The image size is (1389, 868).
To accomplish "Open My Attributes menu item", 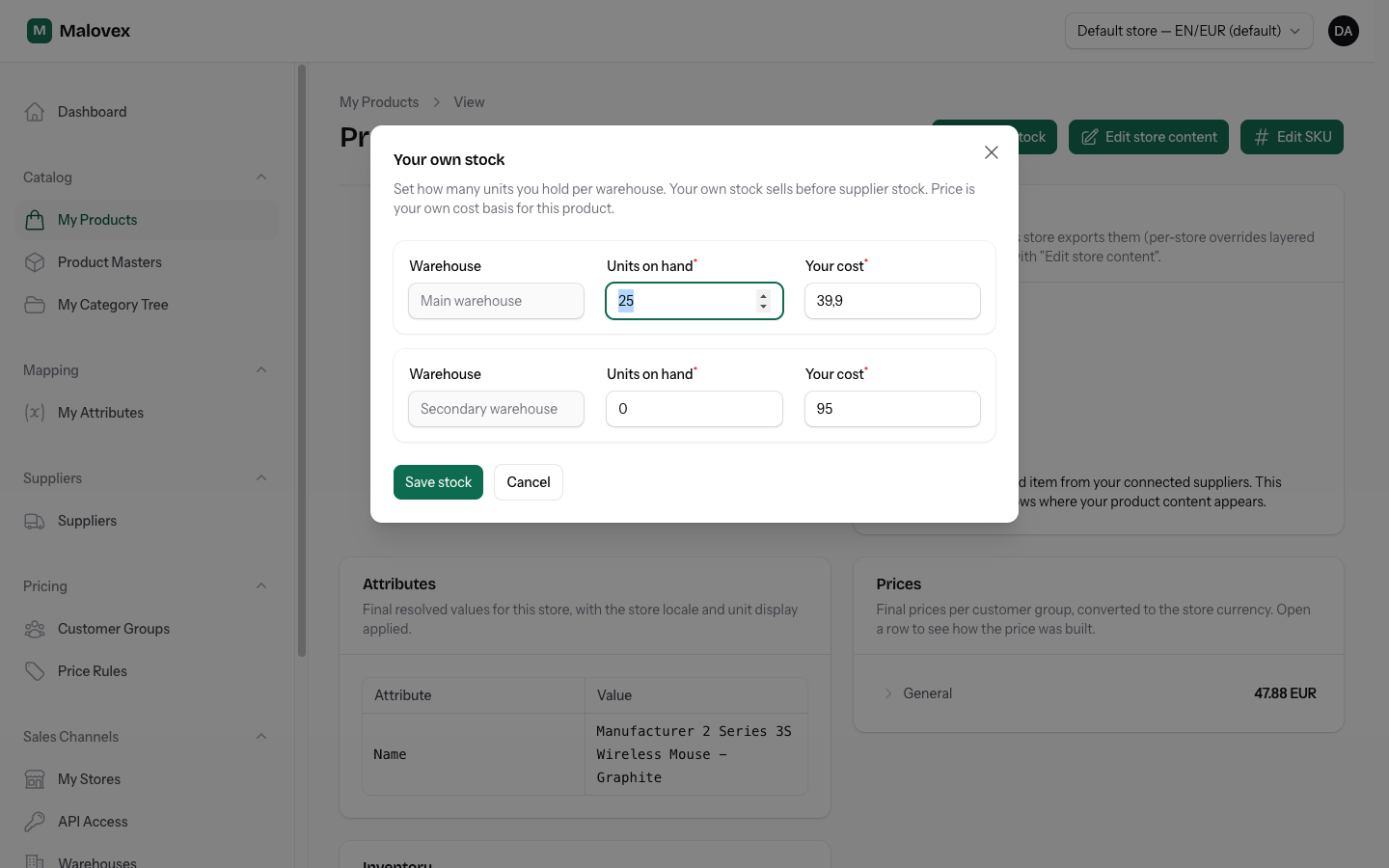I will point(147,413).
